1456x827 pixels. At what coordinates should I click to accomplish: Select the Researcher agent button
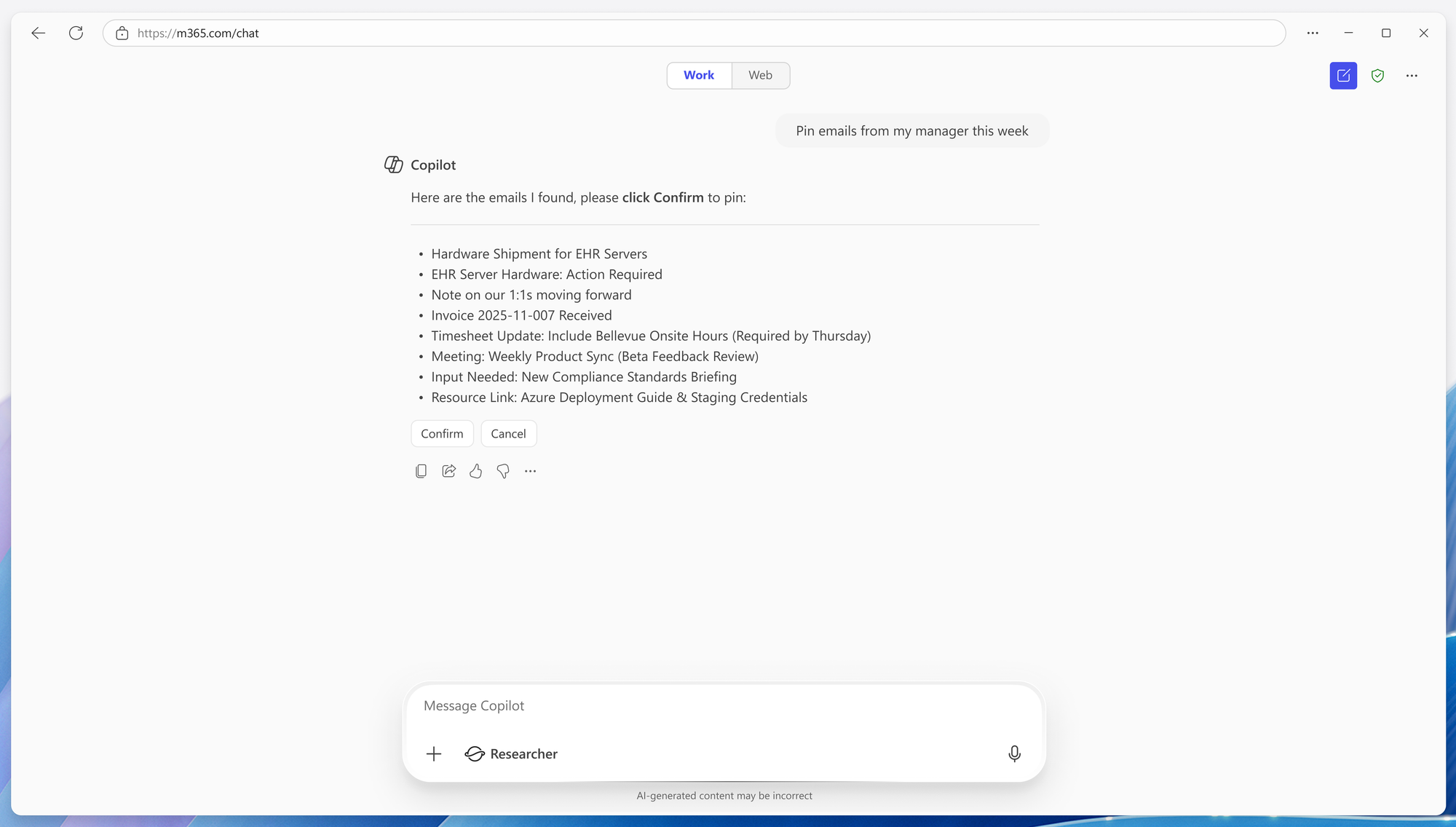(x=511, y=753)
